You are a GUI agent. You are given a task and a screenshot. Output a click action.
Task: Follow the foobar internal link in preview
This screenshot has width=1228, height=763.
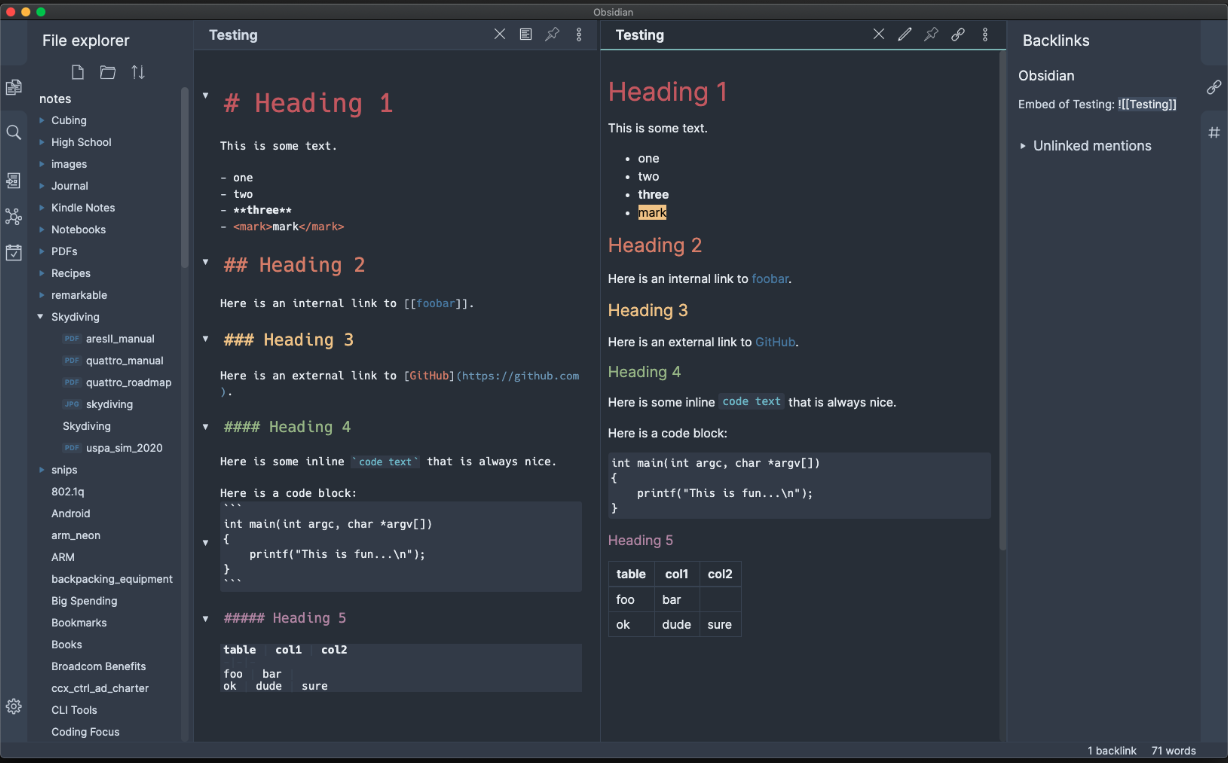pyautogui.click(x=770, y=279)
